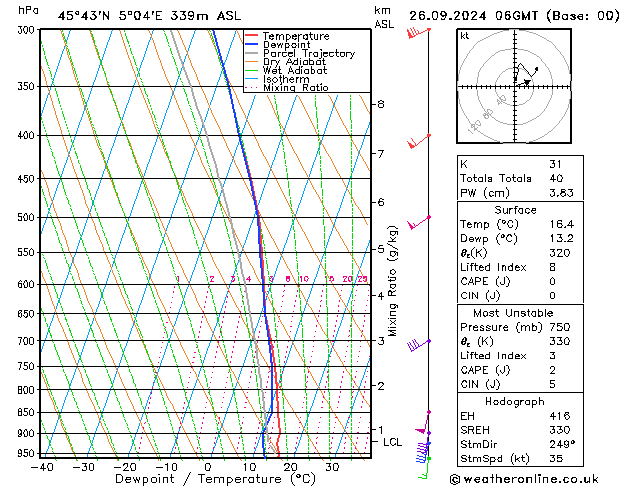
Task: Click the EH value 416
Action: coord(560,416)
